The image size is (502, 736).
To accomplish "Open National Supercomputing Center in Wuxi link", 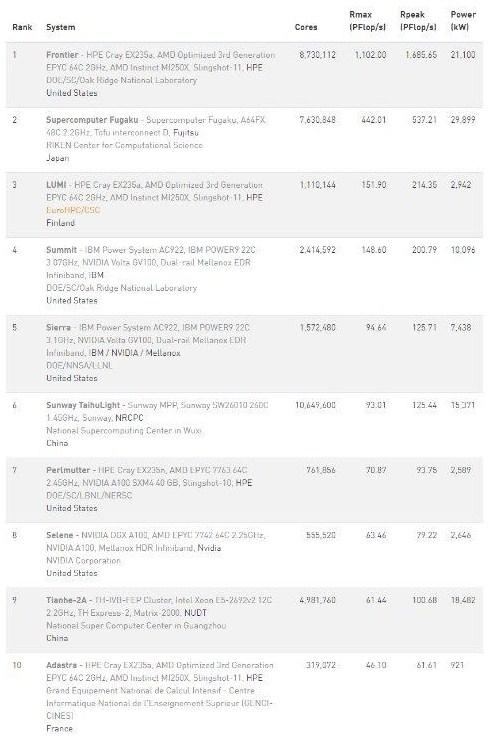I will point(124,431).
